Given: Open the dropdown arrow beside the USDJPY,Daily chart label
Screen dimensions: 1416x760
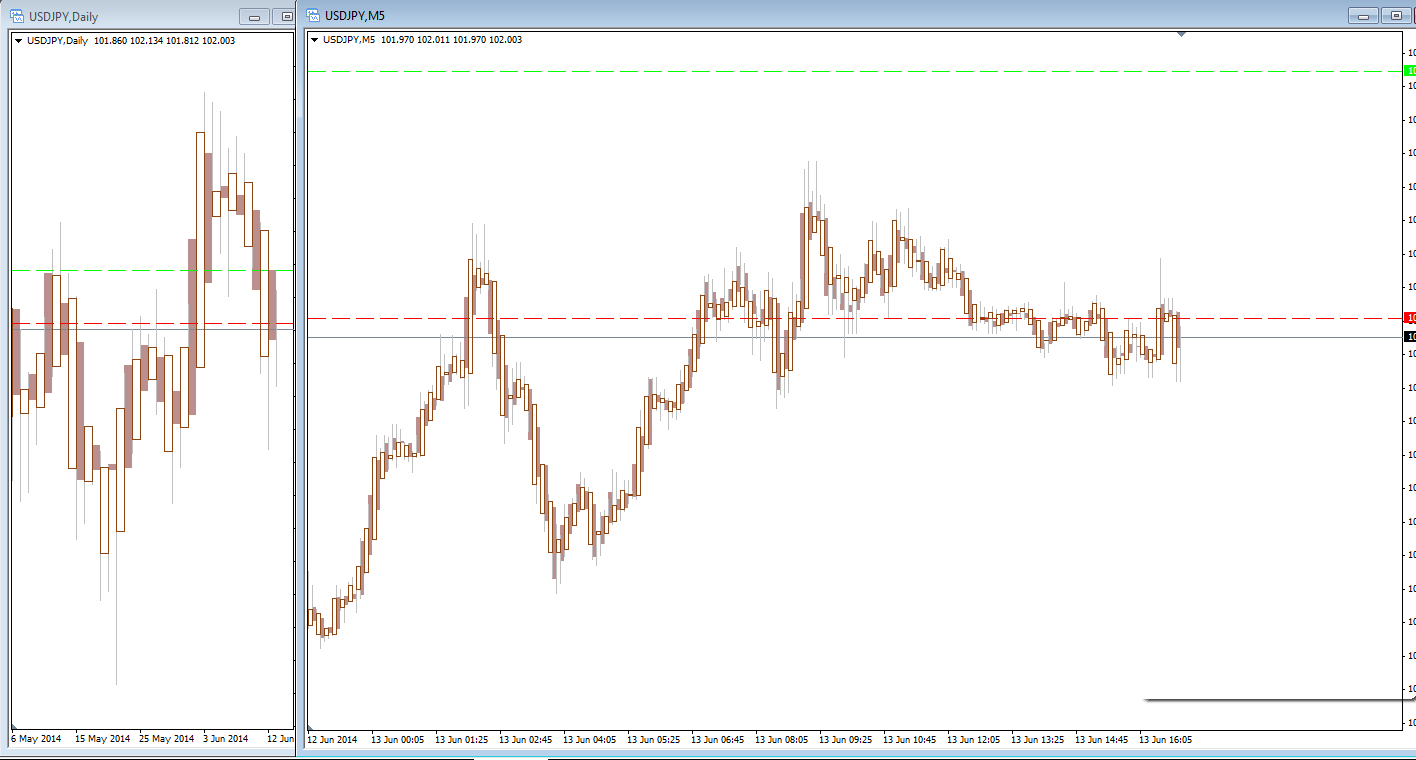Looking at the screenshot, I should pos(18,41).
